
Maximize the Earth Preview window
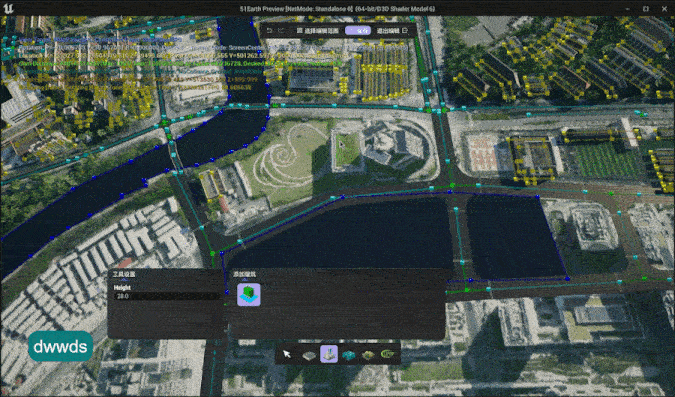tap(646, 9)
